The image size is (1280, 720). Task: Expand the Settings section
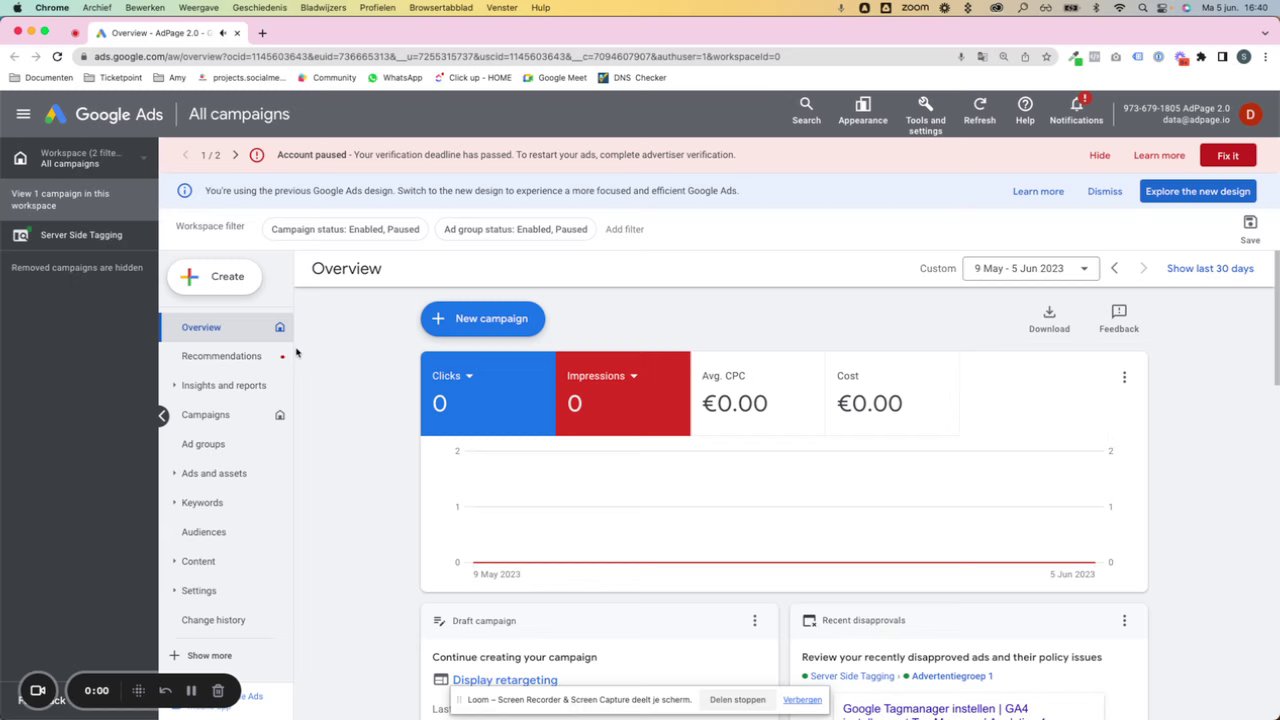coord(174,591)
